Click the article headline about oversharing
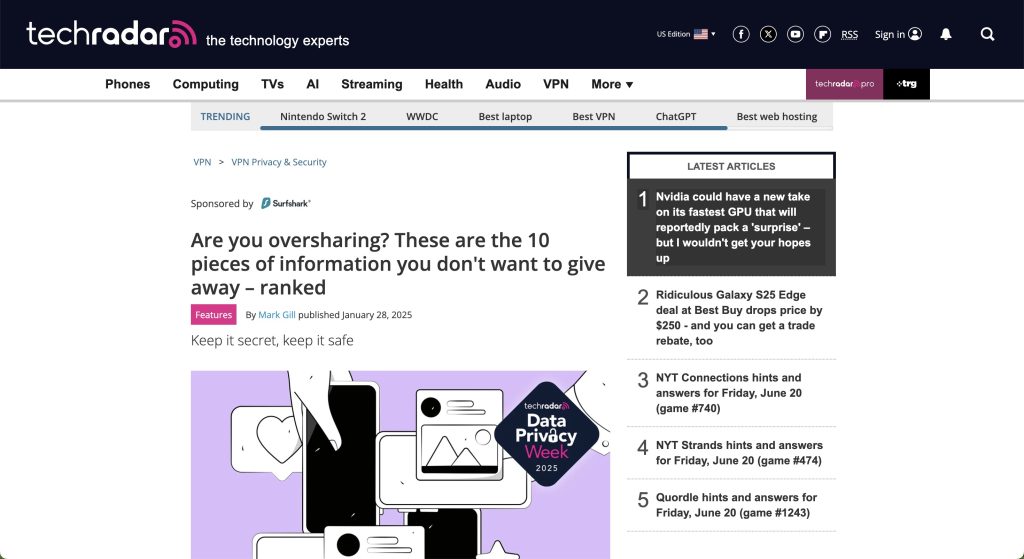1024x559 pixels. 398,264
